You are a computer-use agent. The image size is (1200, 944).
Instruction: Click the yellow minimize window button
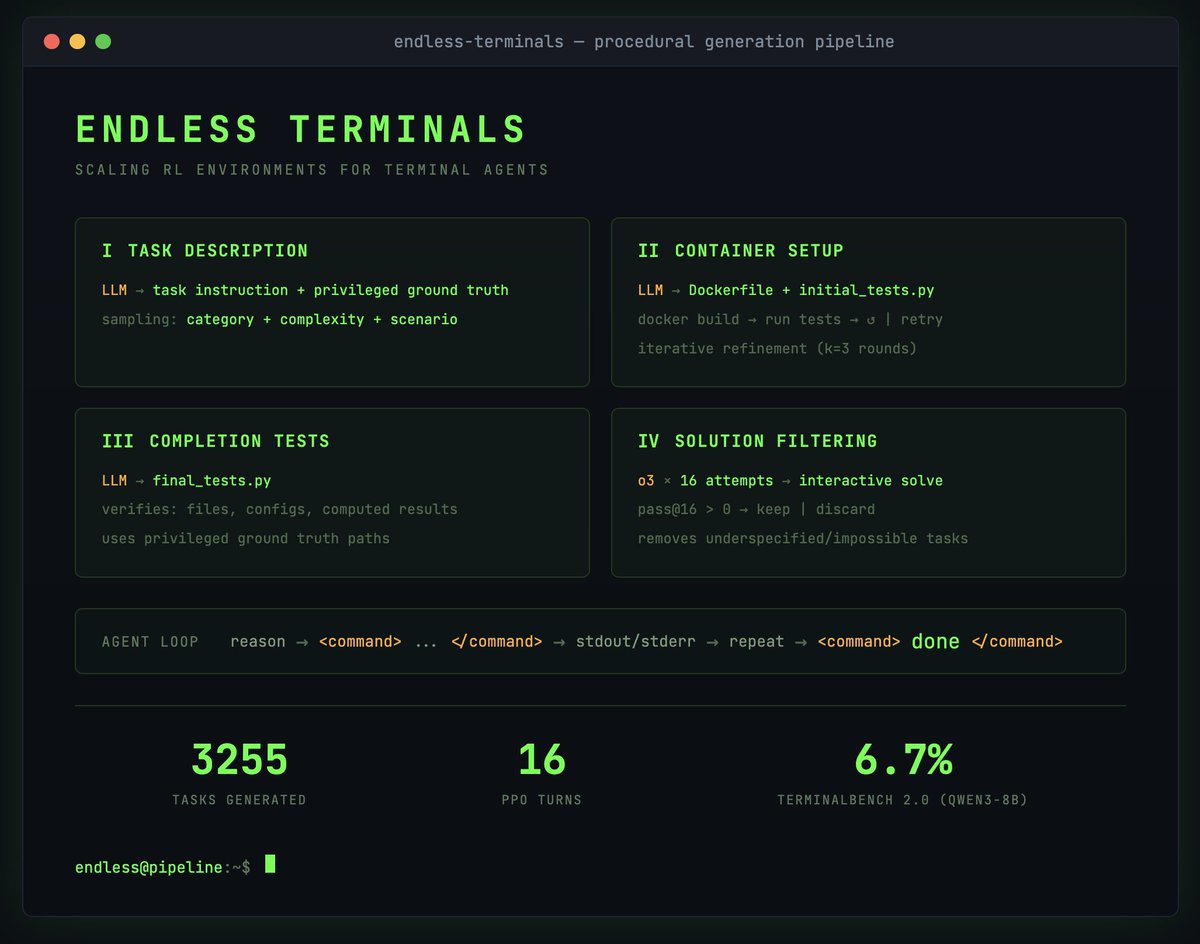click(77, 41)
